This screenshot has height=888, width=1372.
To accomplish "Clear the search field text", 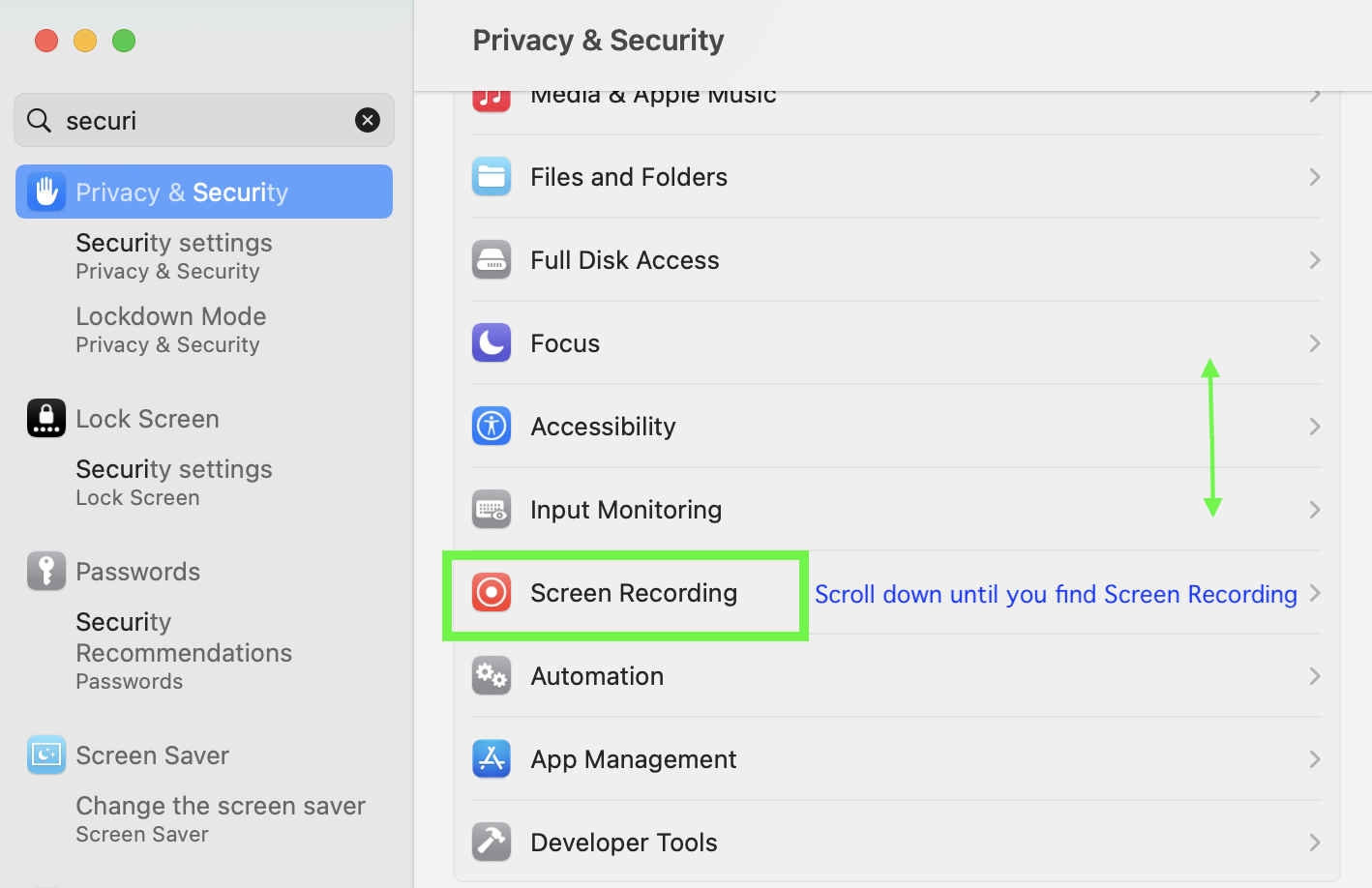I will pyautogui.click(x=368, y=120).
